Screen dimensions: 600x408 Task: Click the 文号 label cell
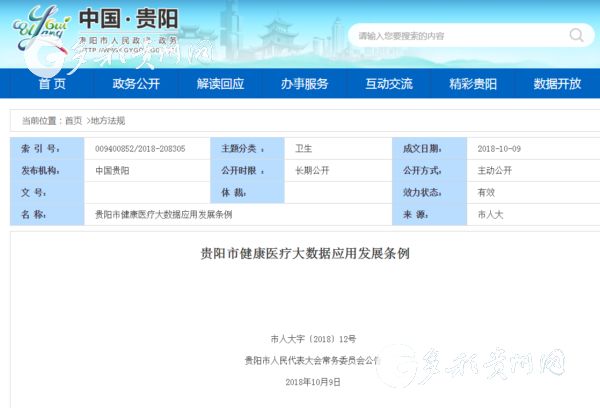(47, 192)
